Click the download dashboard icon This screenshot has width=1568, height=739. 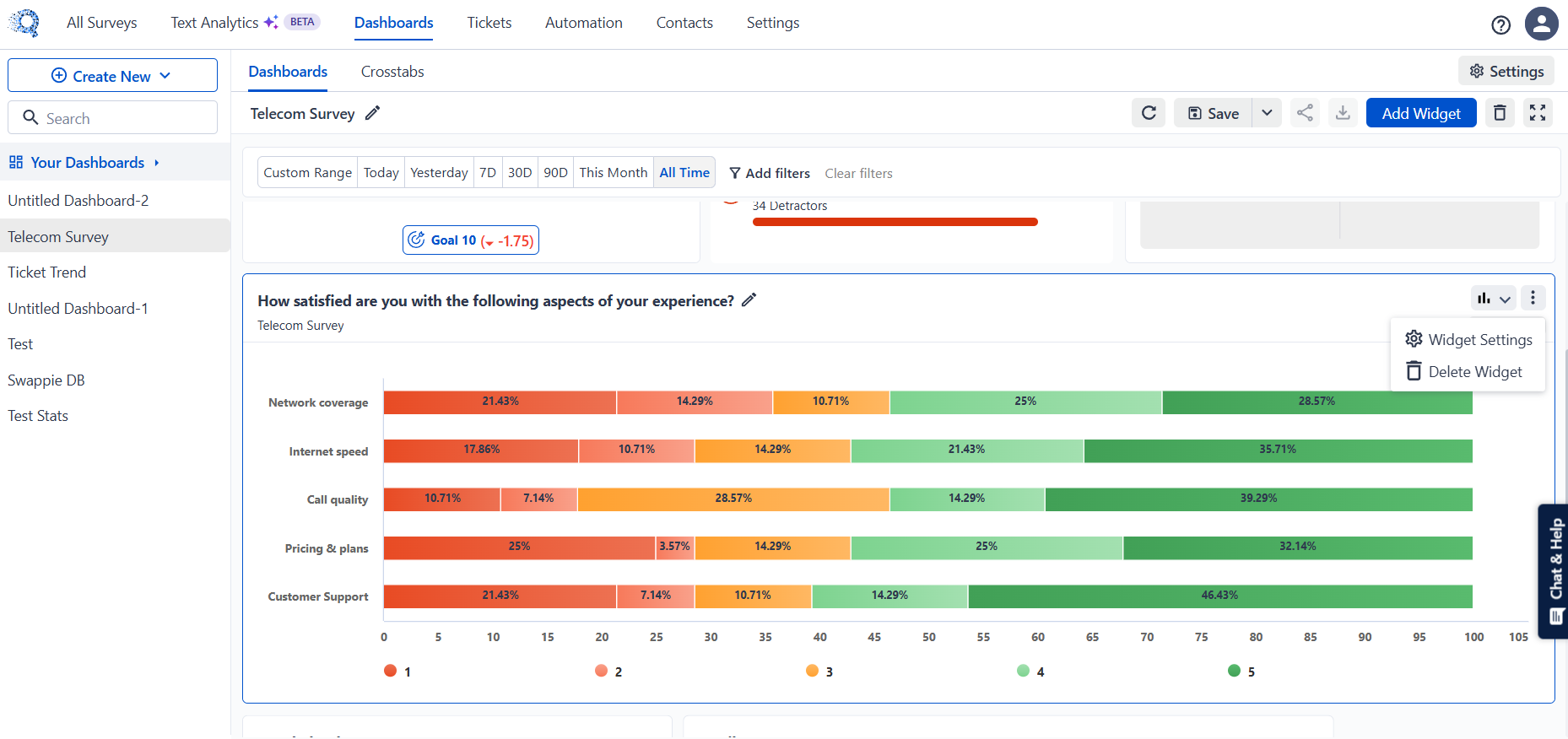click(1343, 113)
